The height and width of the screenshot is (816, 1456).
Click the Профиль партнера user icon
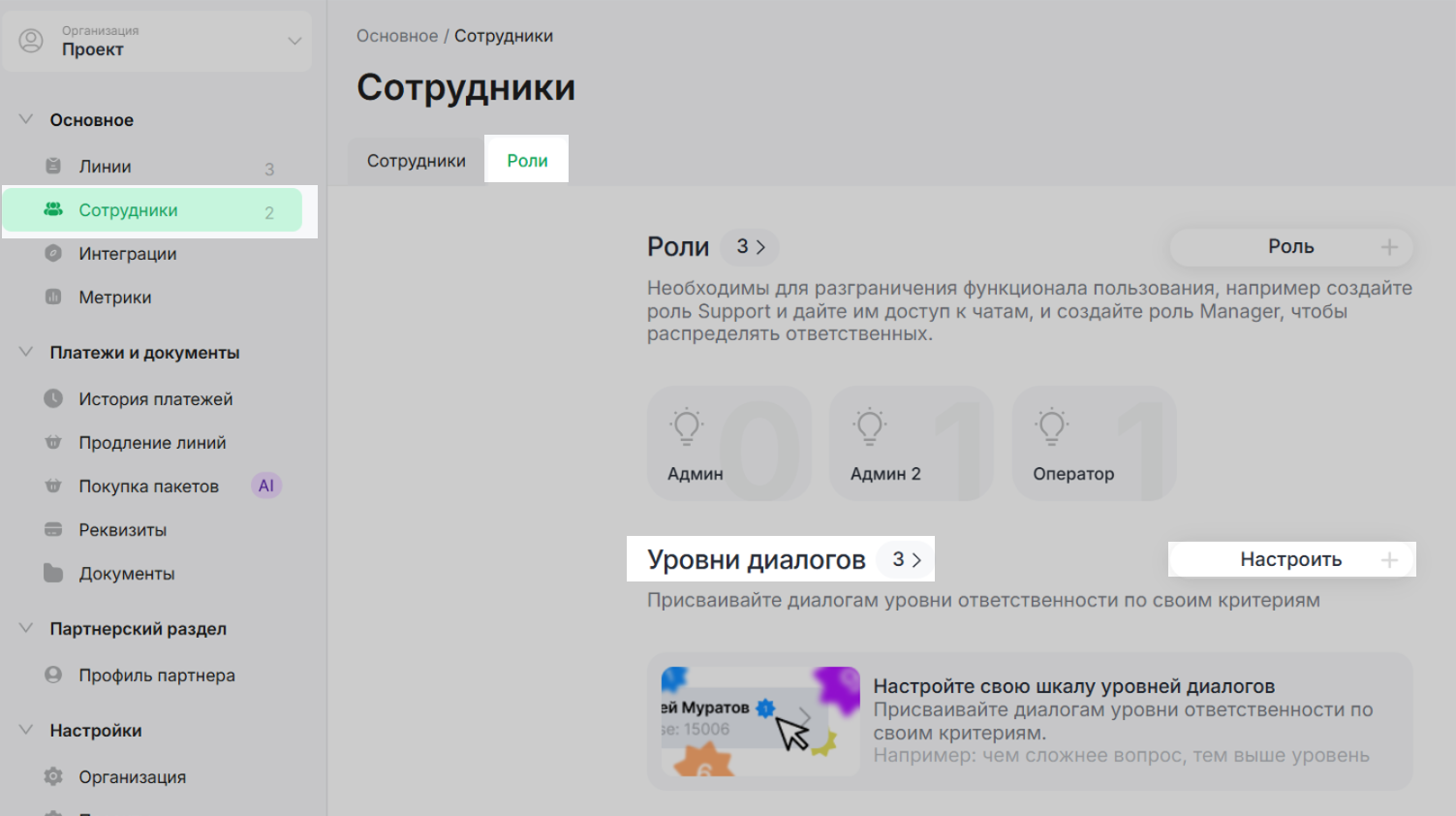tap(53, 675)
